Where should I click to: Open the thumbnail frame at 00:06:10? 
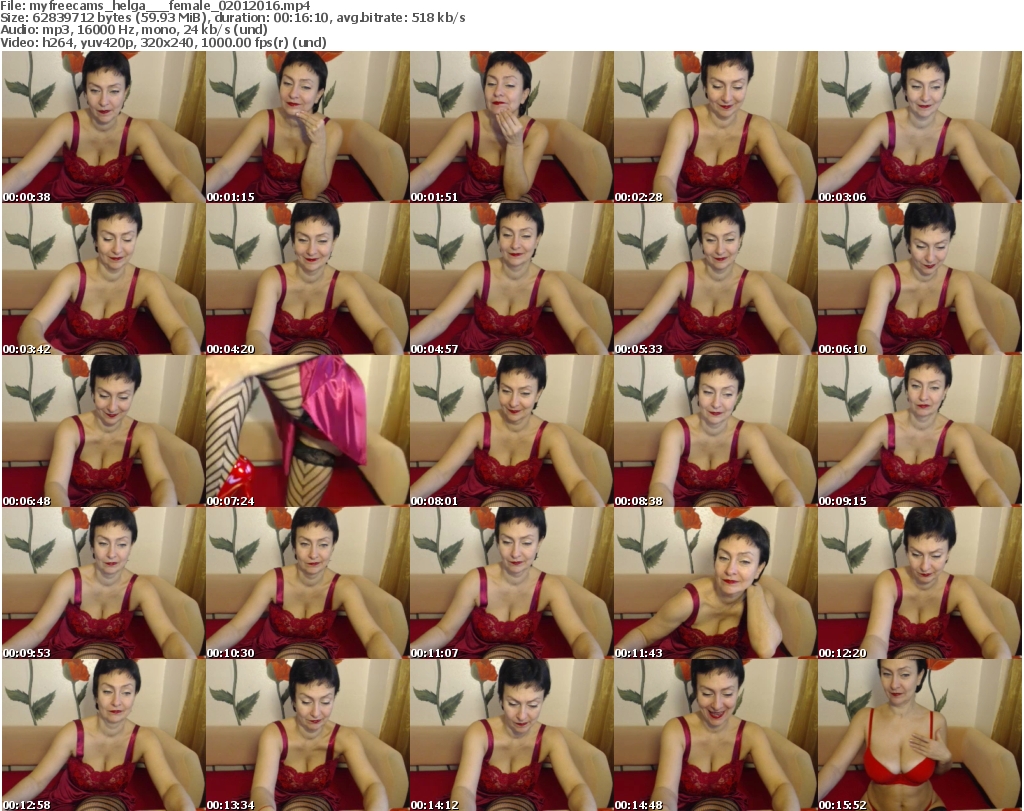919,279
